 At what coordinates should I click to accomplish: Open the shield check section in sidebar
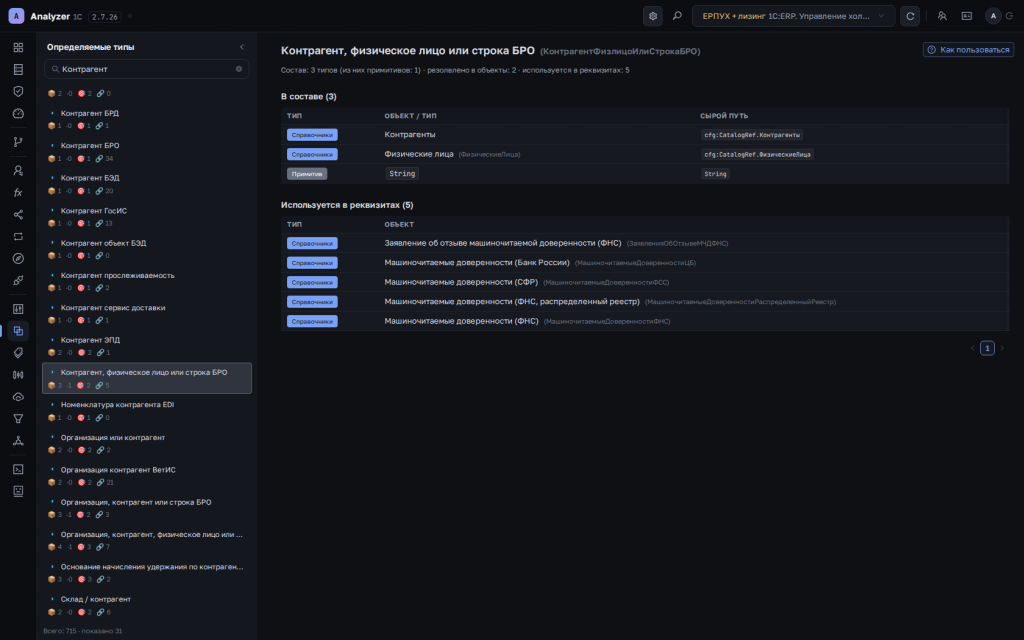point(18,91)
